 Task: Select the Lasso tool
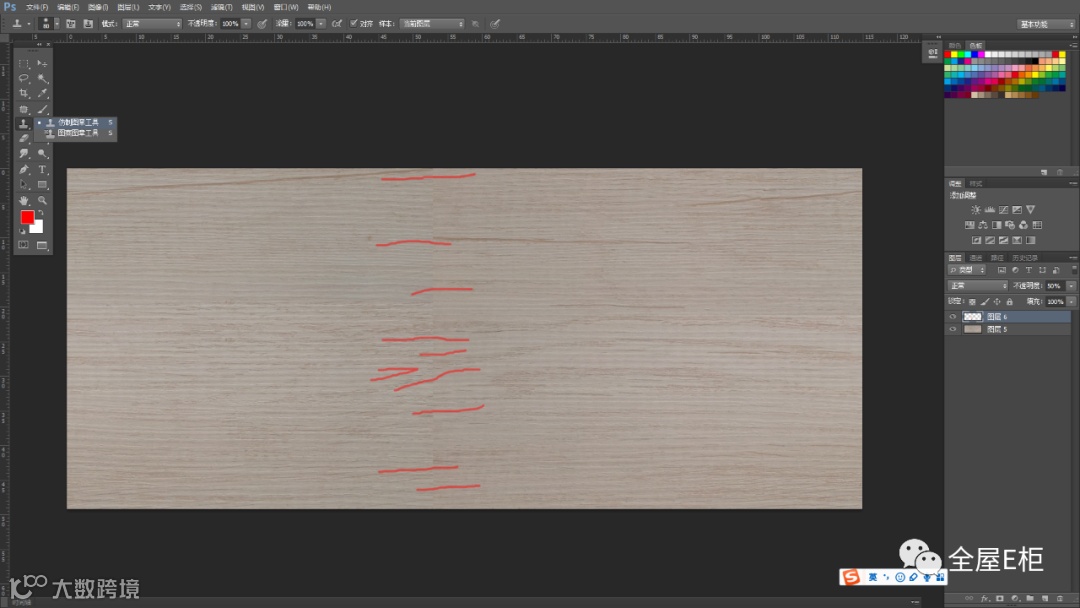23,78
